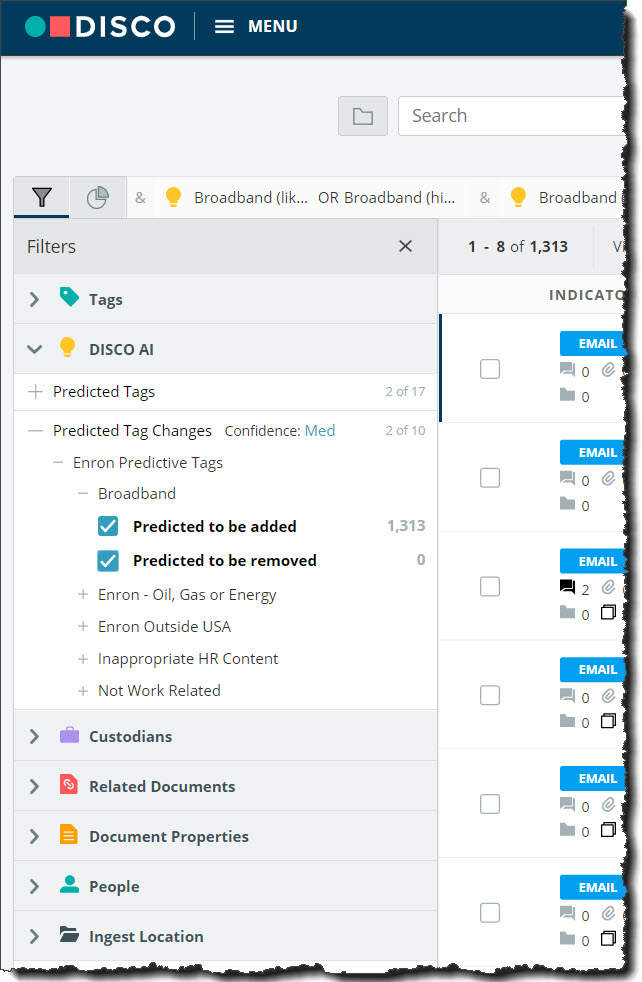The width and height of the screenshot is (642, 982).
Task: Uncheck Predicted to be added
Action: click(x=108, y=526)
